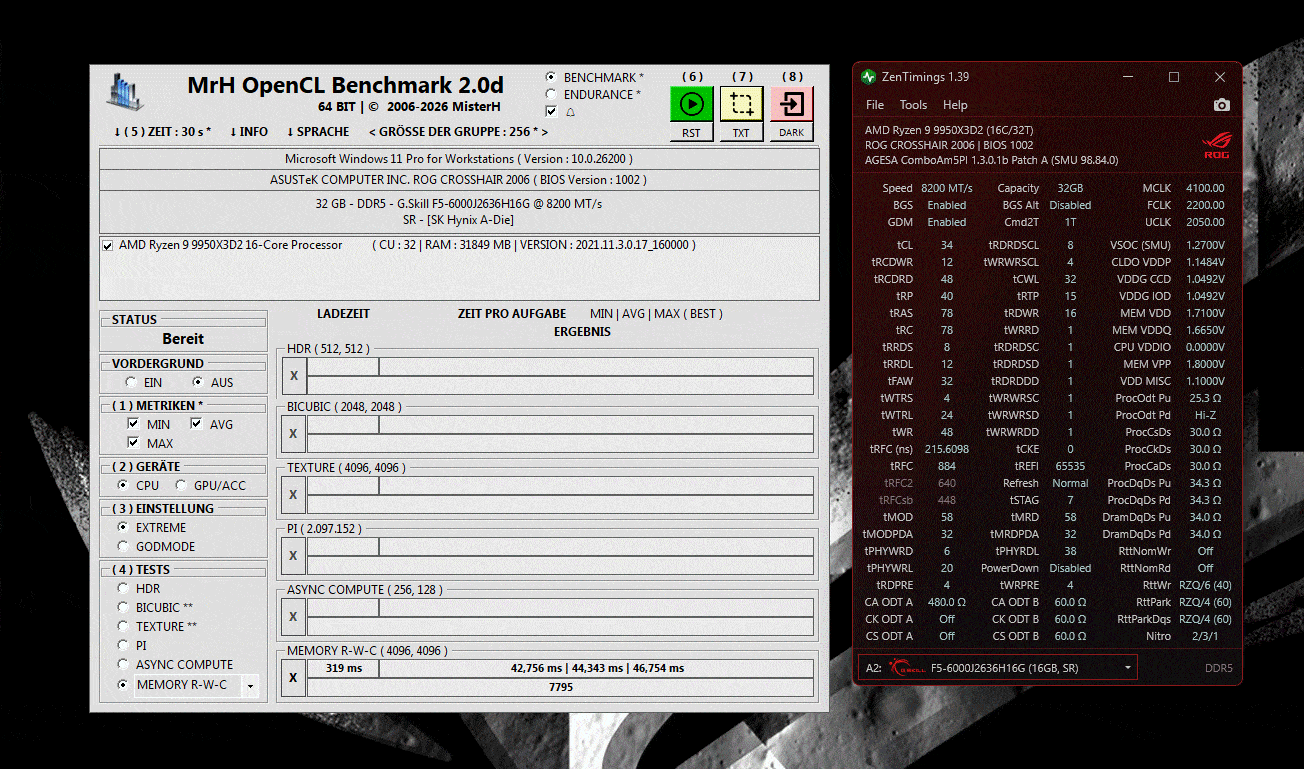Toggle AMD Ryzen 9 9950X3D2 device checkbox
1304x769 pixels.
point(108,245)
